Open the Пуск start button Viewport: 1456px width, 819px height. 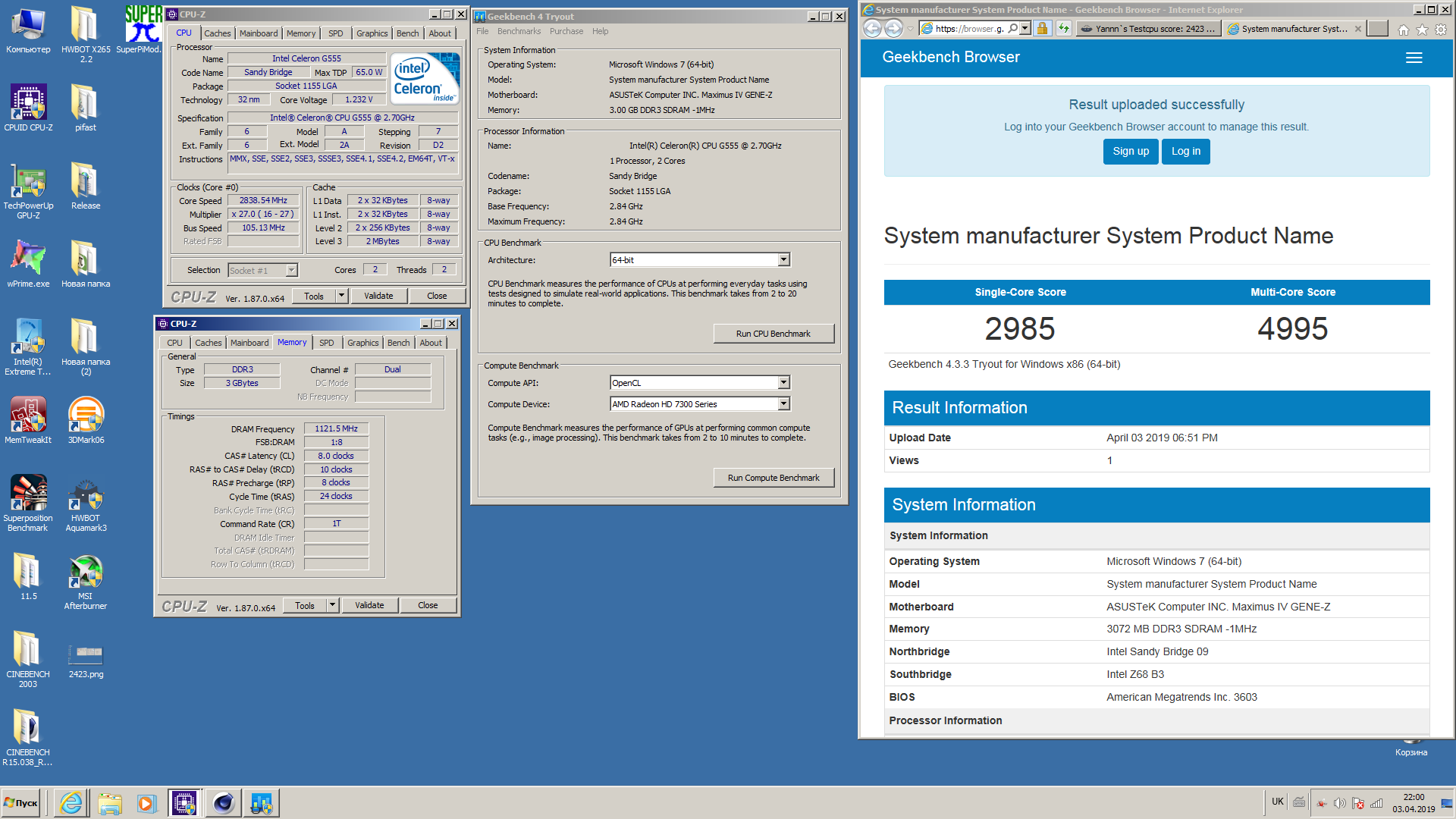point(22,803)
